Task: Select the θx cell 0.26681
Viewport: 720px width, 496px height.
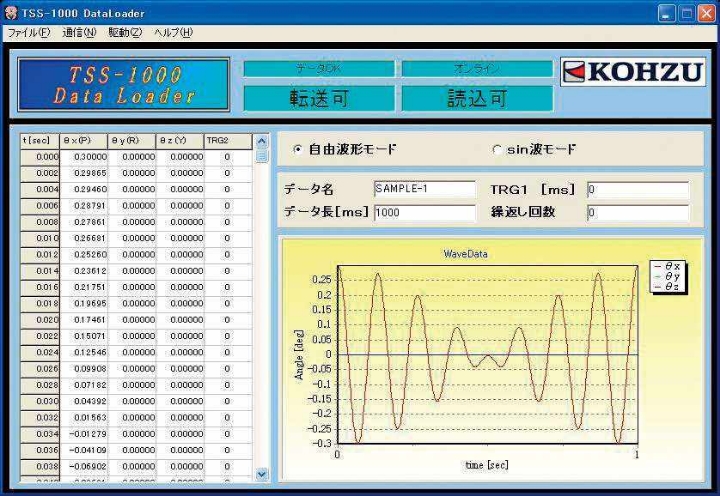Action: tap(84, 238)
